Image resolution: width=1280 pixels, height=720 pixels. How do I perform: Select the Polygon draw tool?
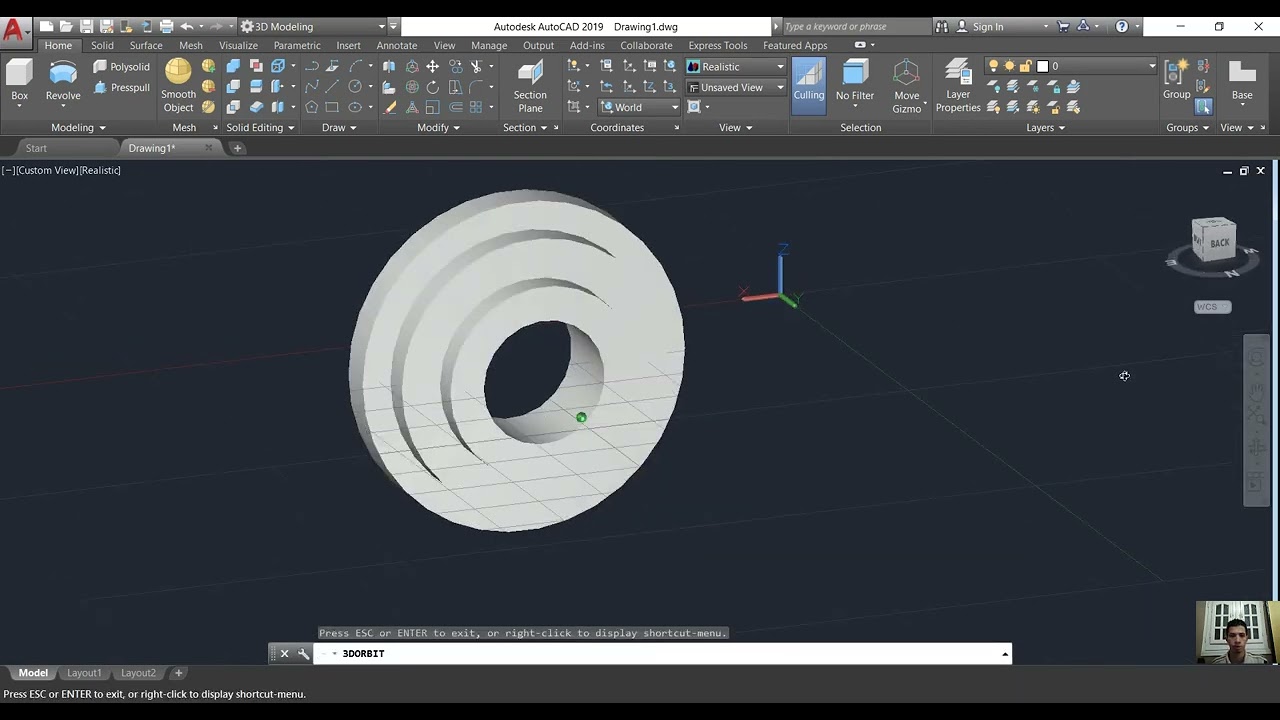point(311,107)
